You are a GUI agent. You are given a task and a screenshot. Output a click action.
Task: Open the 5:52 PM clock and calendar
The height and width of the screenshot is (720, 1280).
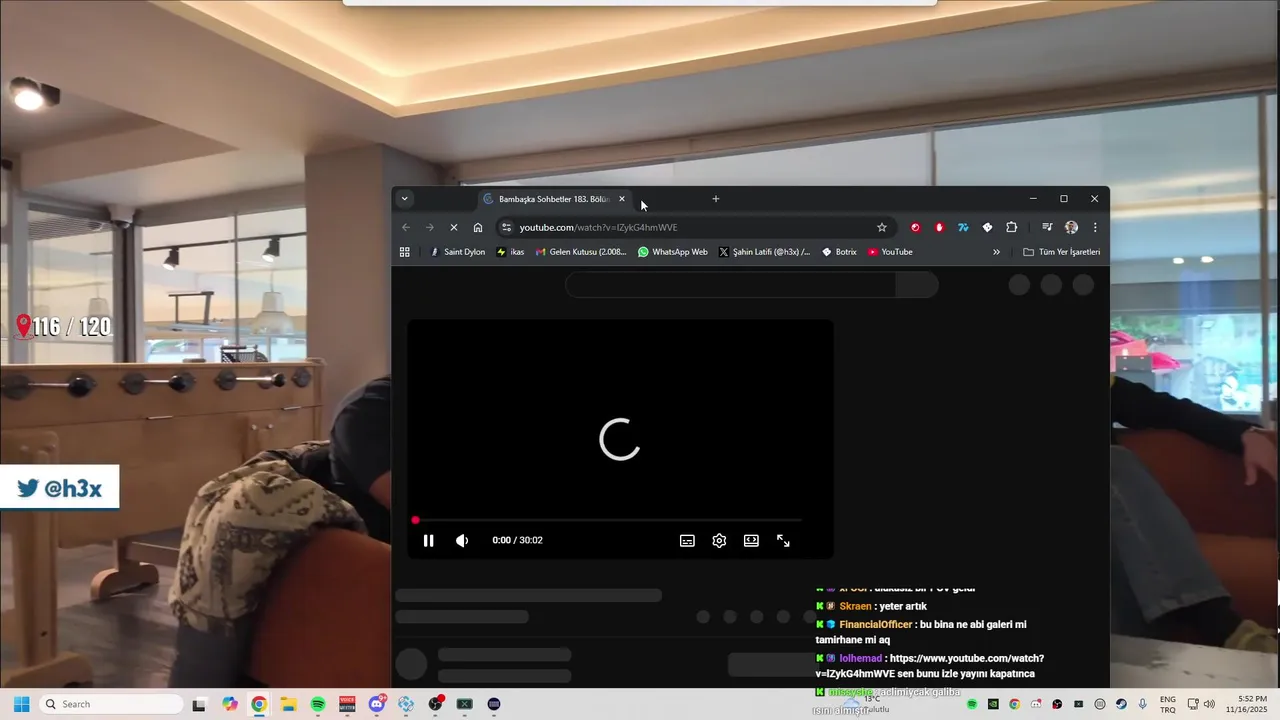(1245, 704)
